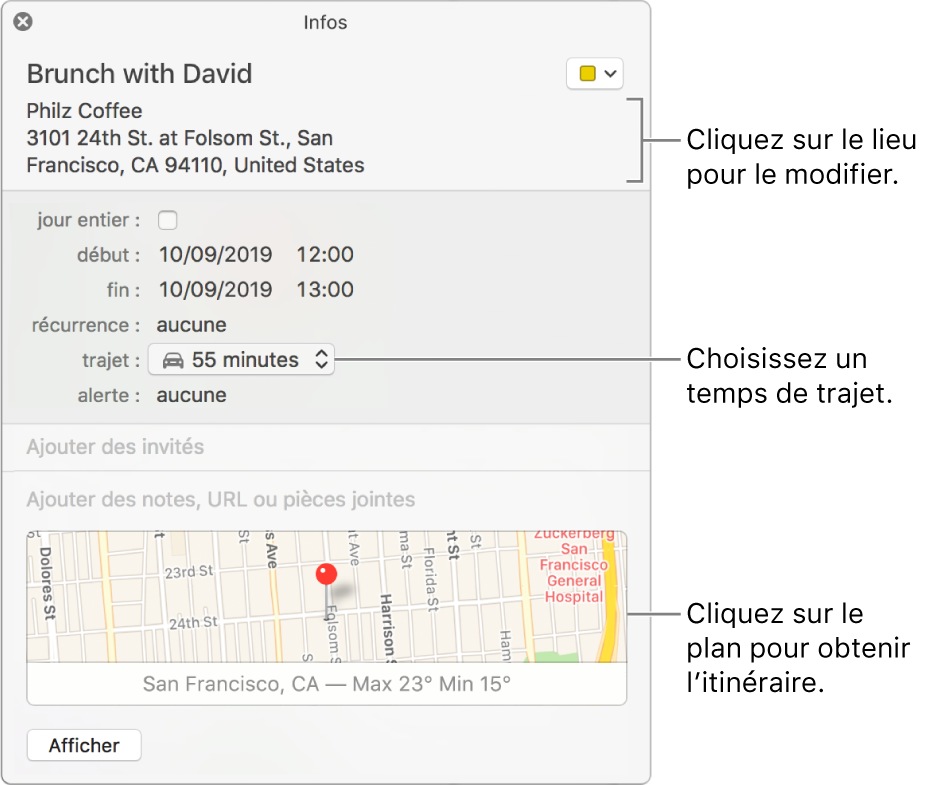The width and height of the screenshot is (928, 785).
Task: Click the close icon on the Infos popover
Action: (x=22, y=21)
